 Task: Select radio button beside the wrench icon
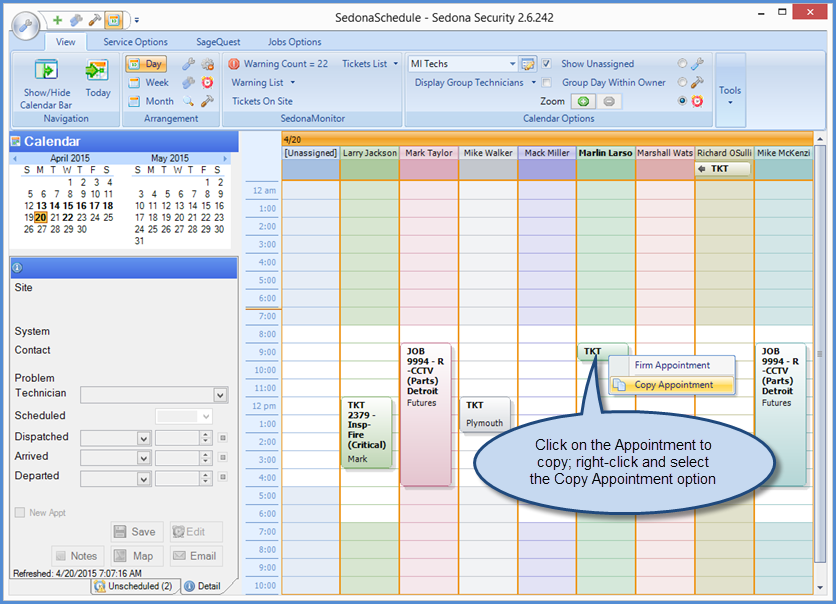click(682, 64)
